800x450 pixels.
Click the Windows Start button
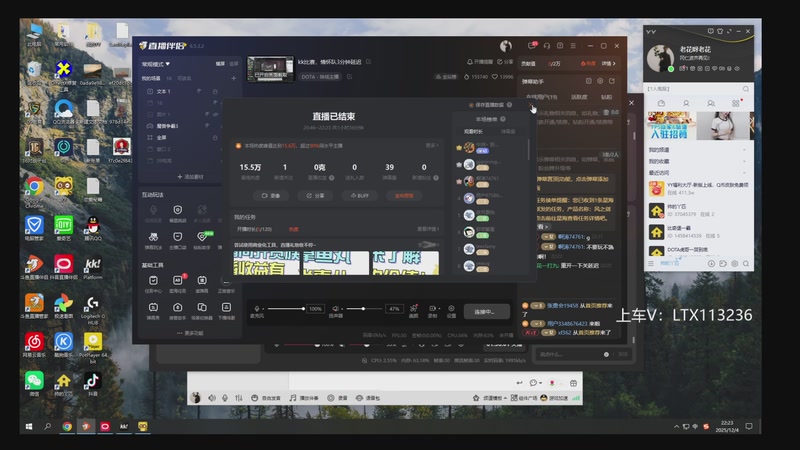pyautogui.click(x=29, y=427)
